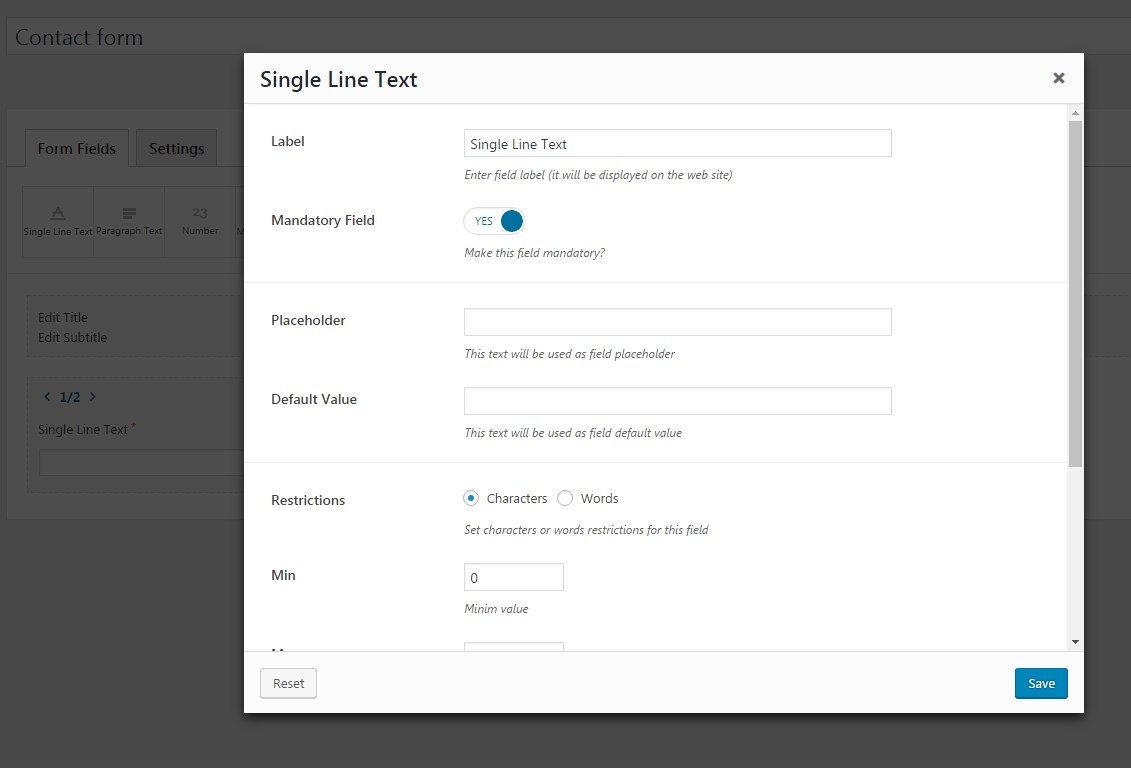Click Edit Title in the form preview
The width and height of the screenshot is (1131, 768).
(63, 317)
